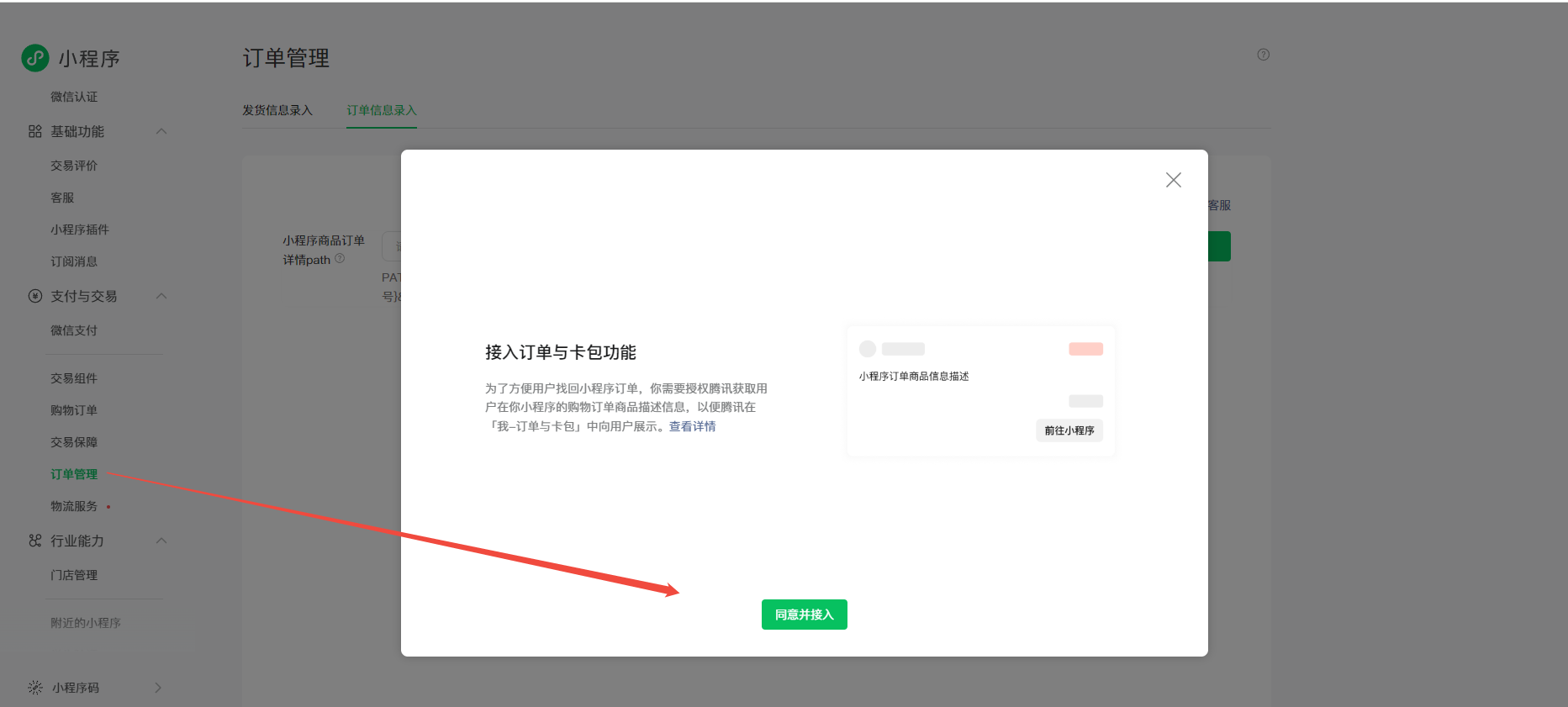Click the 小程序 logo icon
The image size is (1568, 707).
(x=35, y=58)
